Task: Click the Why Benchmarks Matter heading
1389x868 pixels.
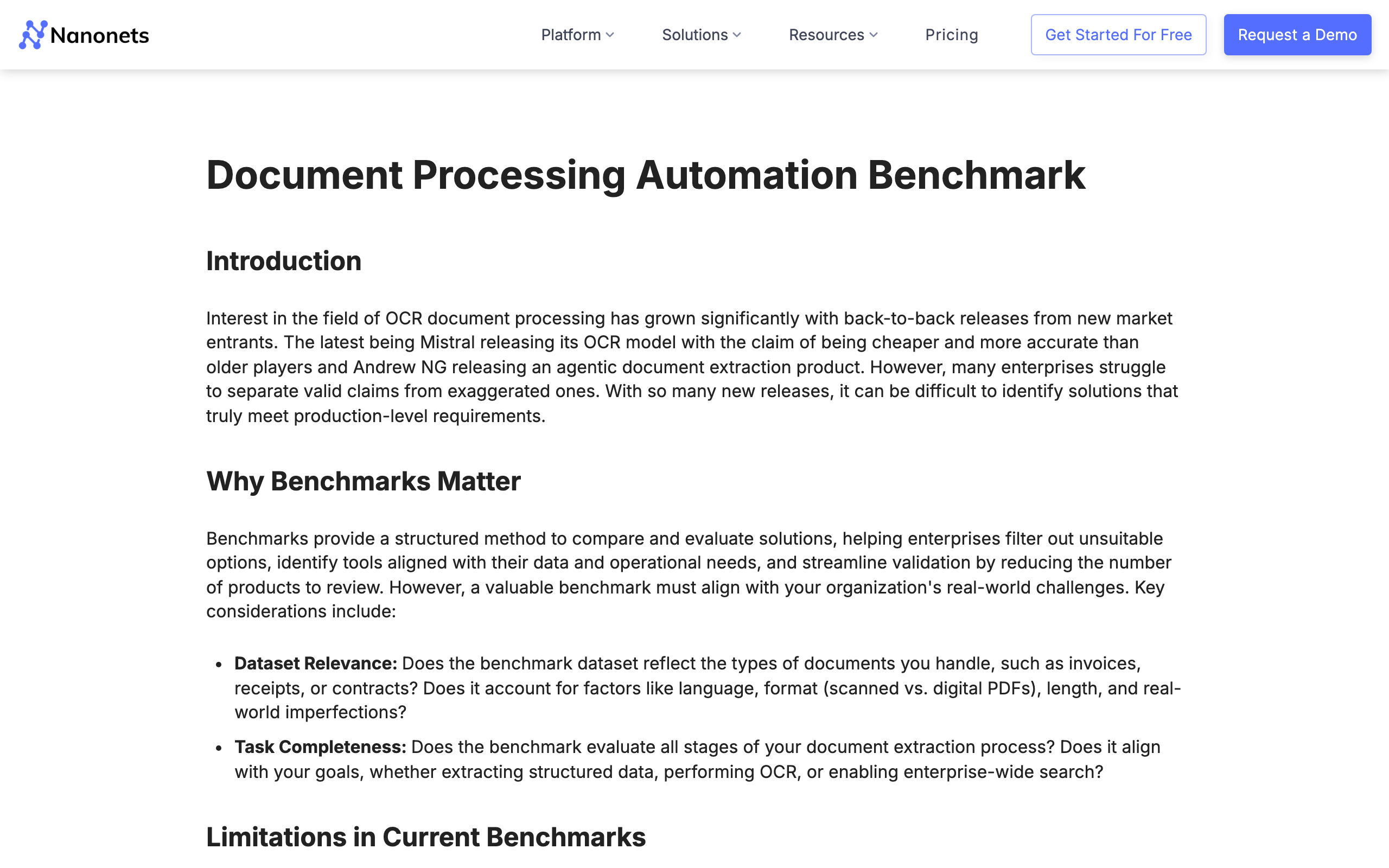Action: 363,481
